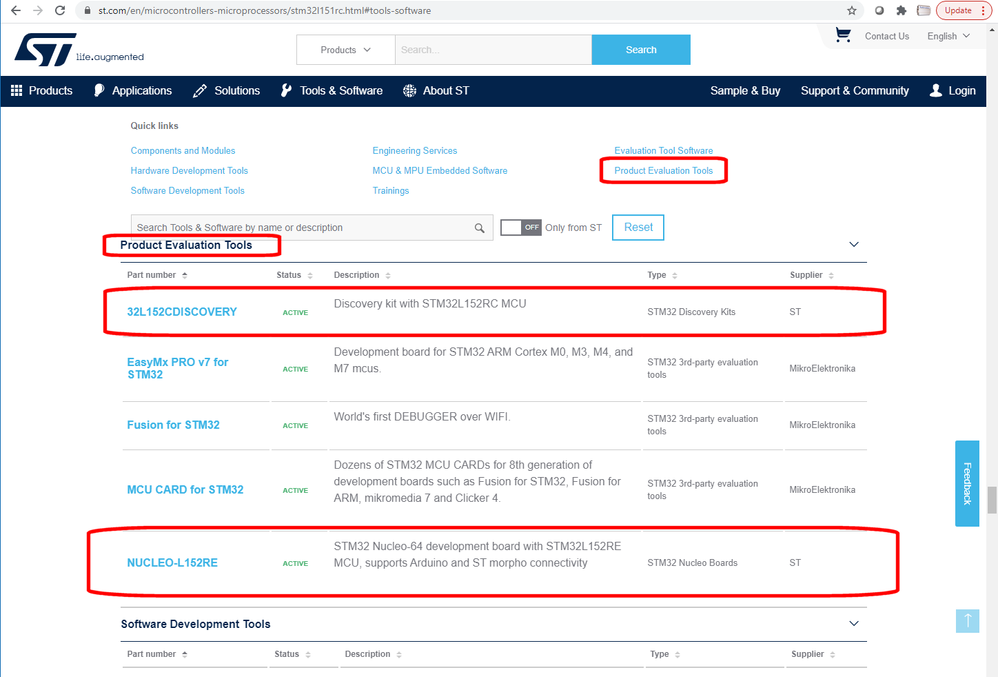
Task: Open Evaluation Tool Software quick link
Action: point(663,151)
